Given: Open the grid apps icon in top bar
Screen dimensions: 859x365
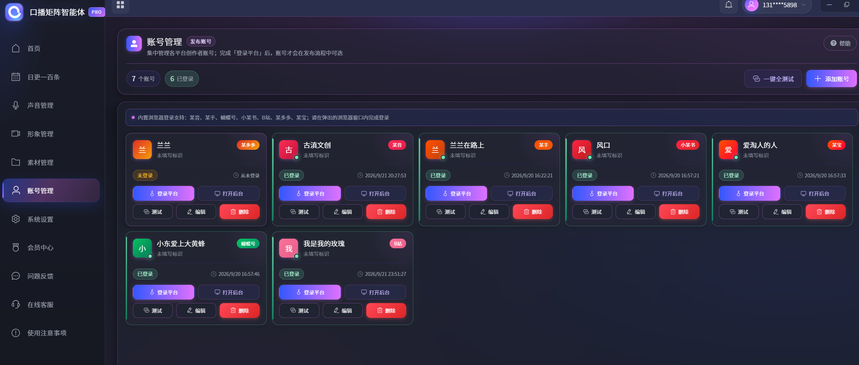Looking at the screenshot, I should point(121,5).
